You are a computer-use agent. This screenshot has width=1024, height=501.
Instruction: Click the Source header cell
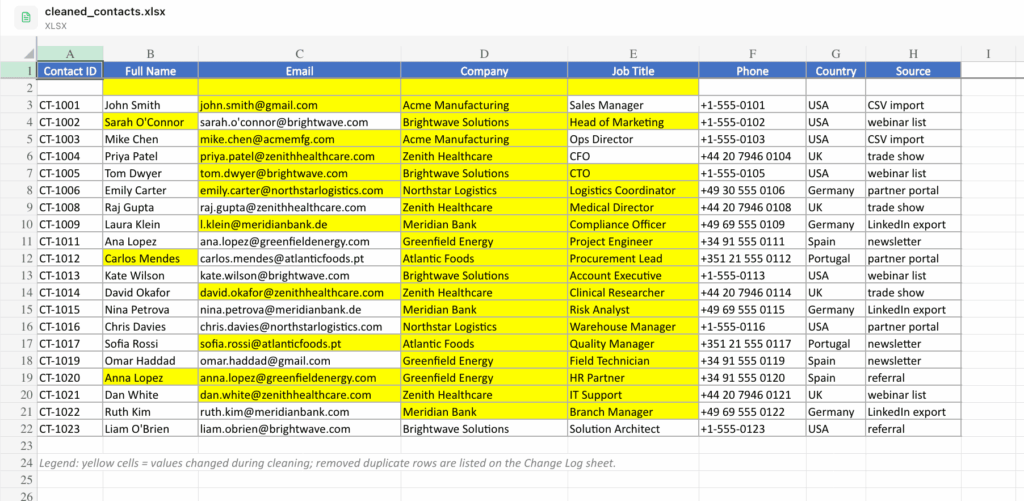[x=913, y=71]
